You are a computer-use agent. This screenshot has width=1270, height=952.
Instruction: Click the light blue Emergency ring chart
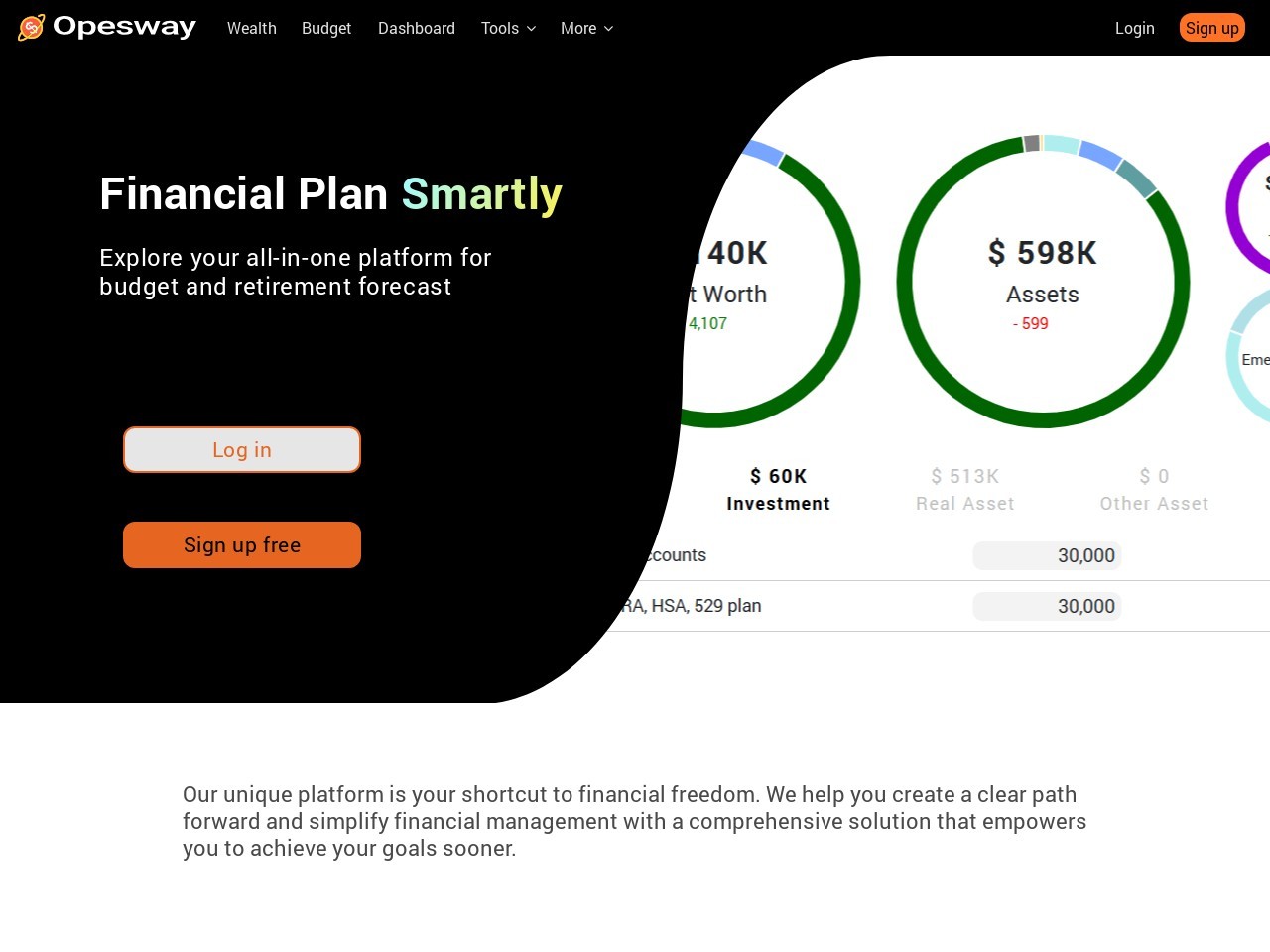(1249, 357)
